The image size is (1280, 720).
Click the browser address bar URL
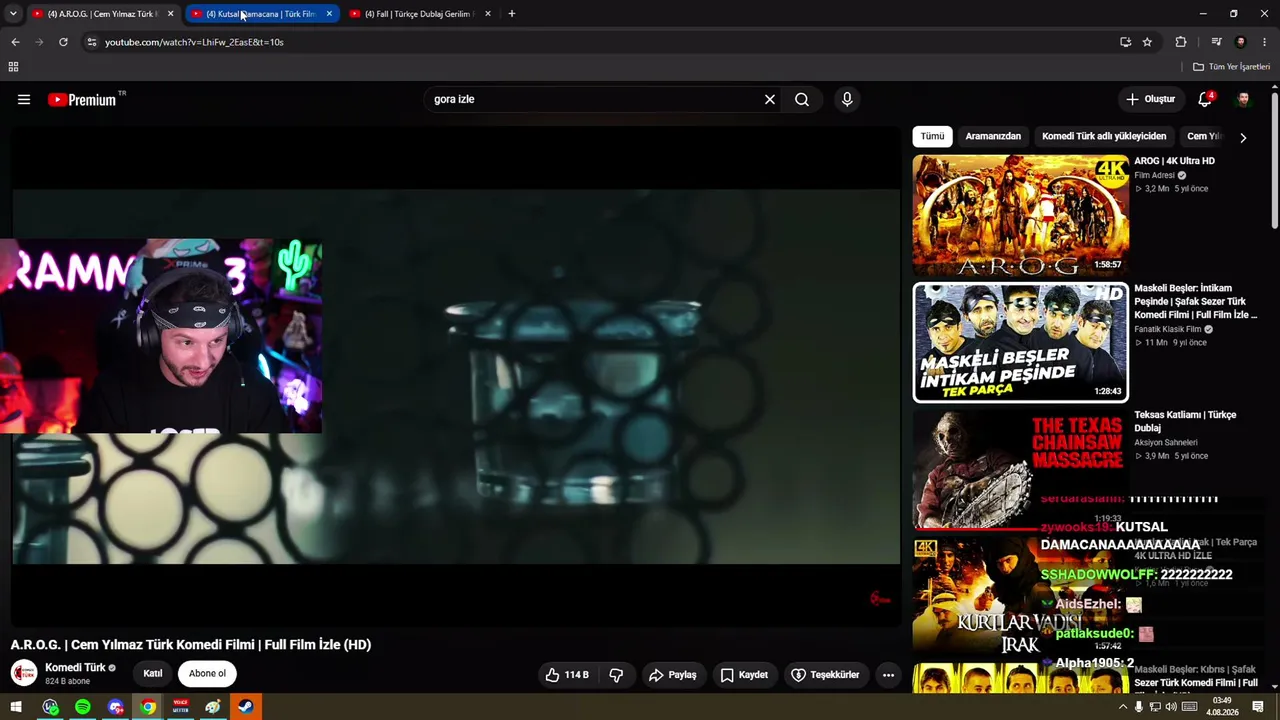(194, 42)
